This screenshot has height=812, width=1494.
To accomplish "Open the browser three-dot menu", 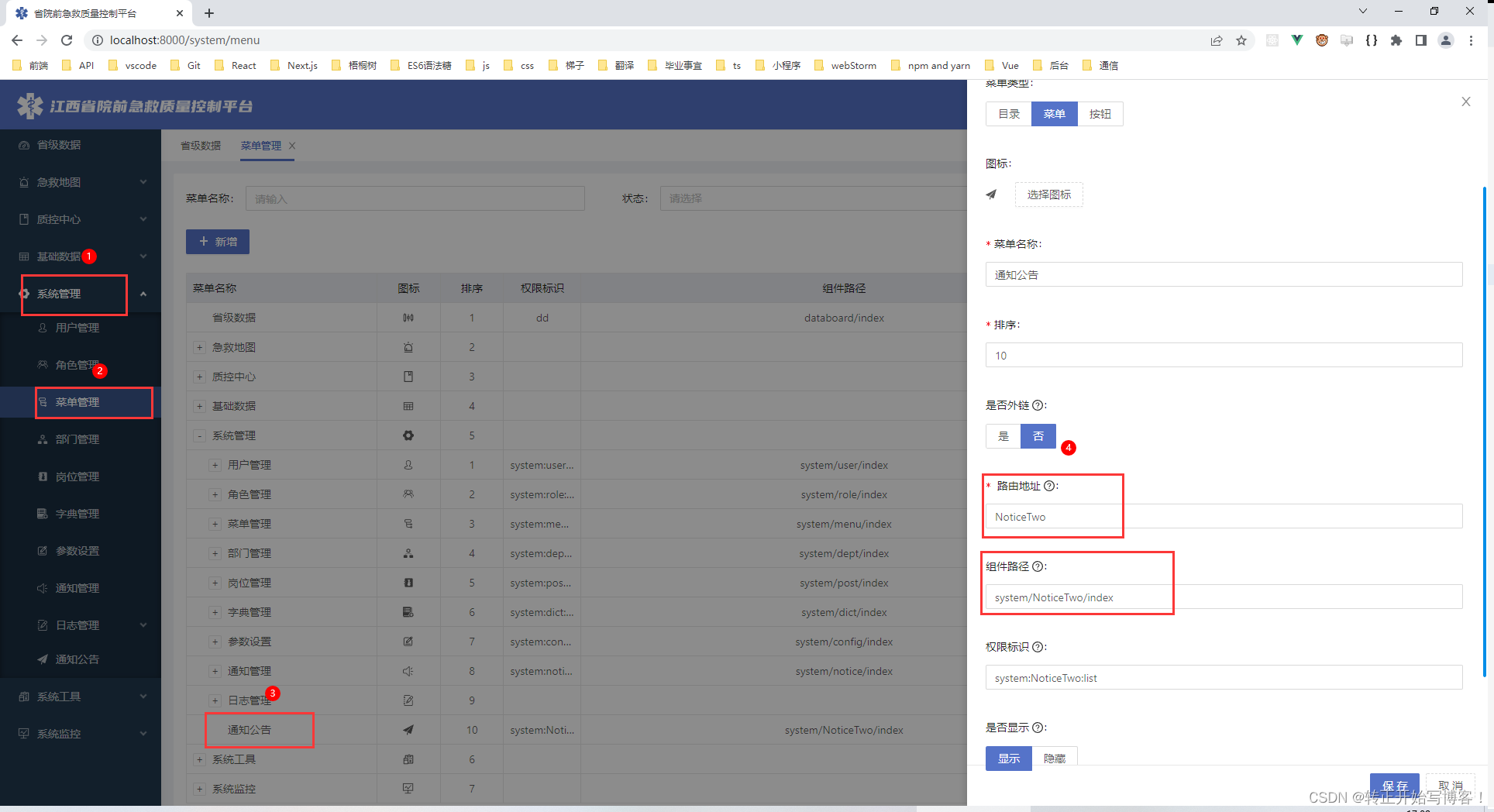I will [x=1471, y=40].
